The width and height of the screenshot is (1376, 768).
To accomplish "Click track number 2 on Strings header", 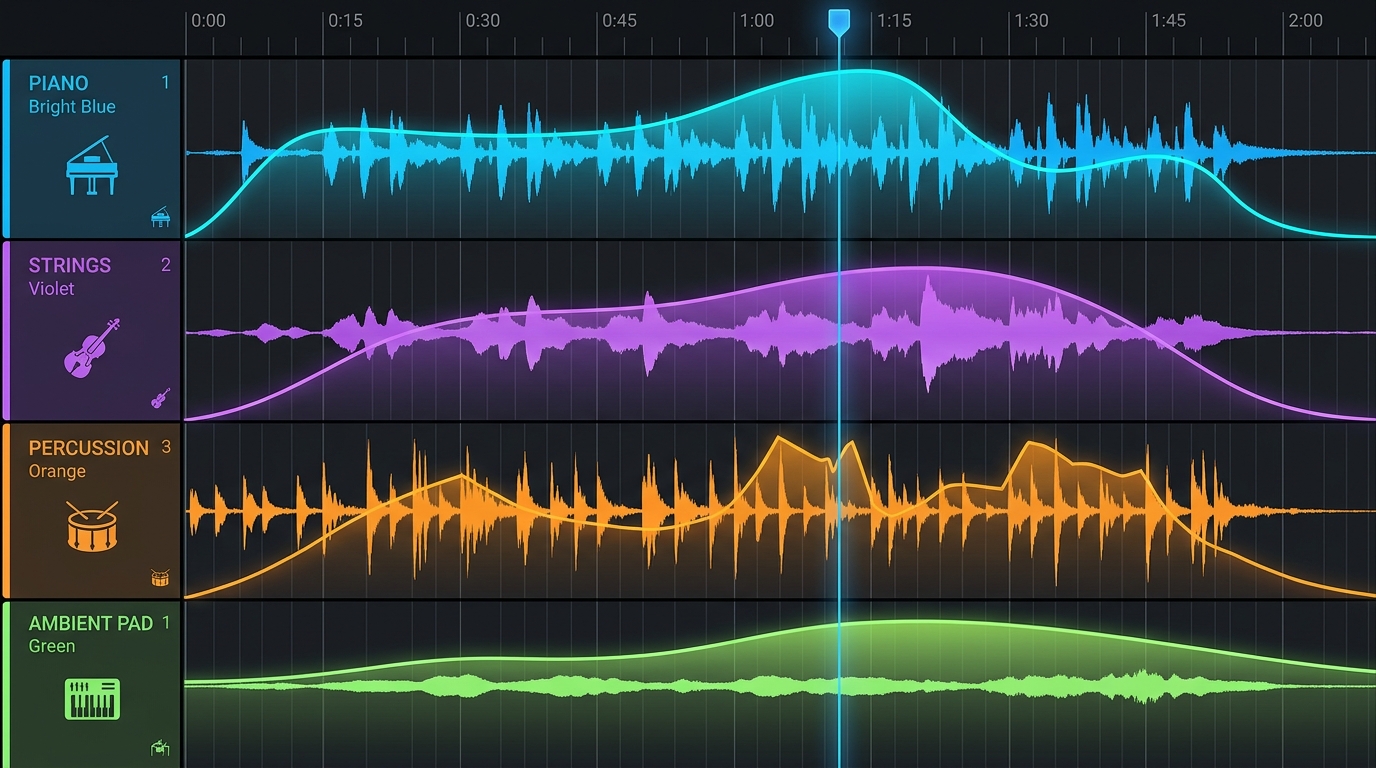I will click(x=166, y=265).
